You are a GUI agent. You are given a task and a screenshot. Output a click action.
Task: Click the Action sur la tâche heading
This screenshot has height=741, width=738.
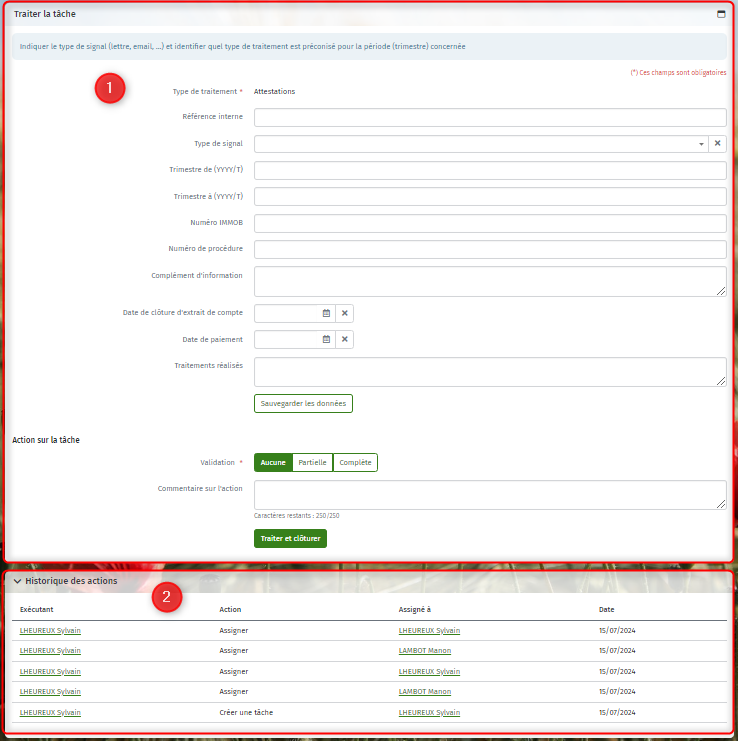(46, 440)
